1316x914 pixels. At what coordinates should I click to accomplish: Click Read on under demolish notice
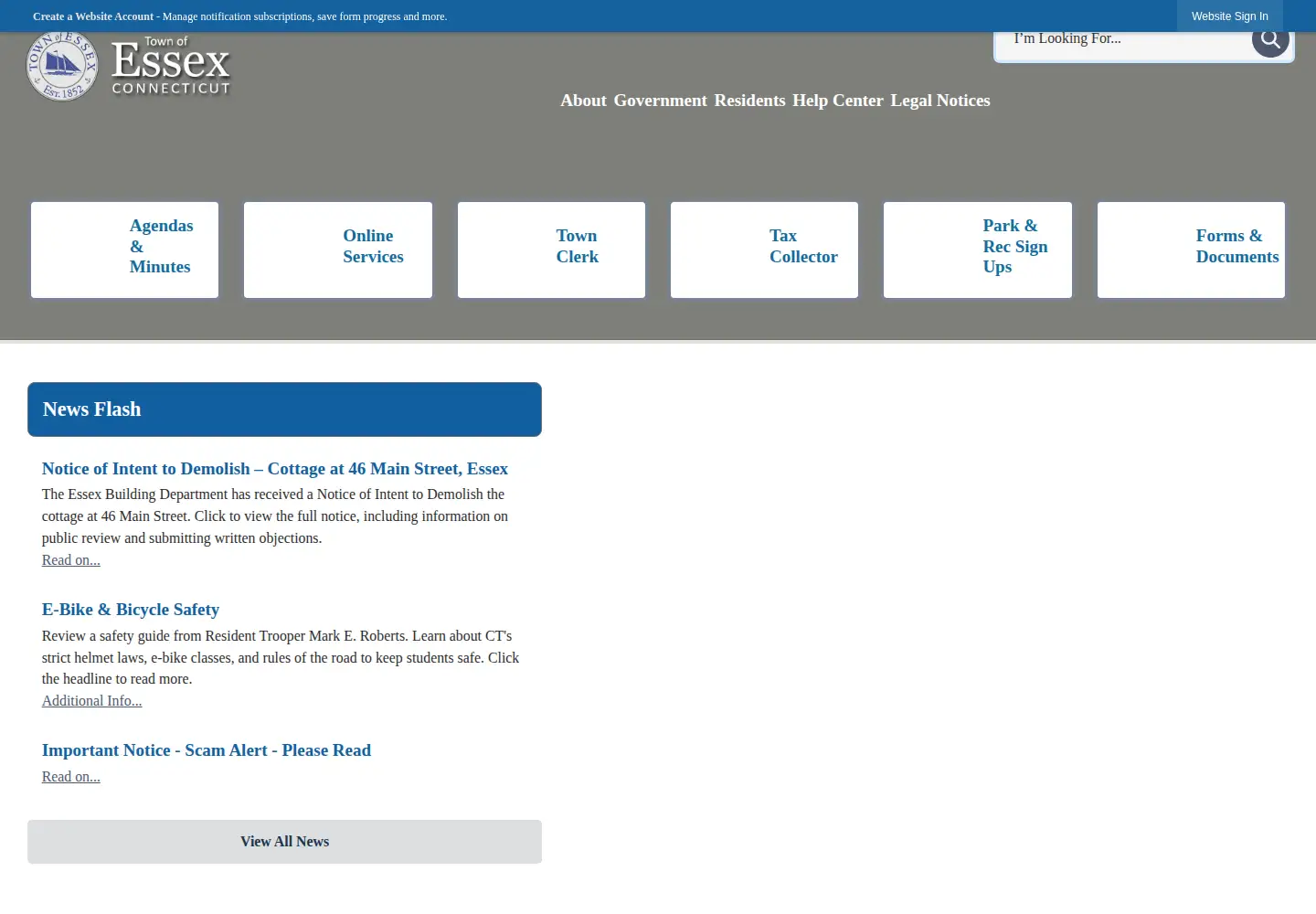tap(71, 560)
